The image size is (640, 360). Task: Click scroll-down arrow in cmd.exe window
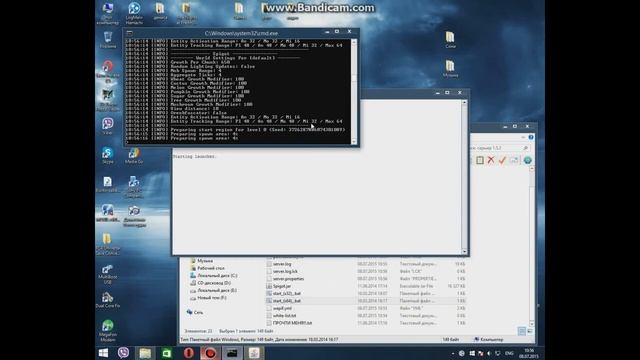pos(354,142)
